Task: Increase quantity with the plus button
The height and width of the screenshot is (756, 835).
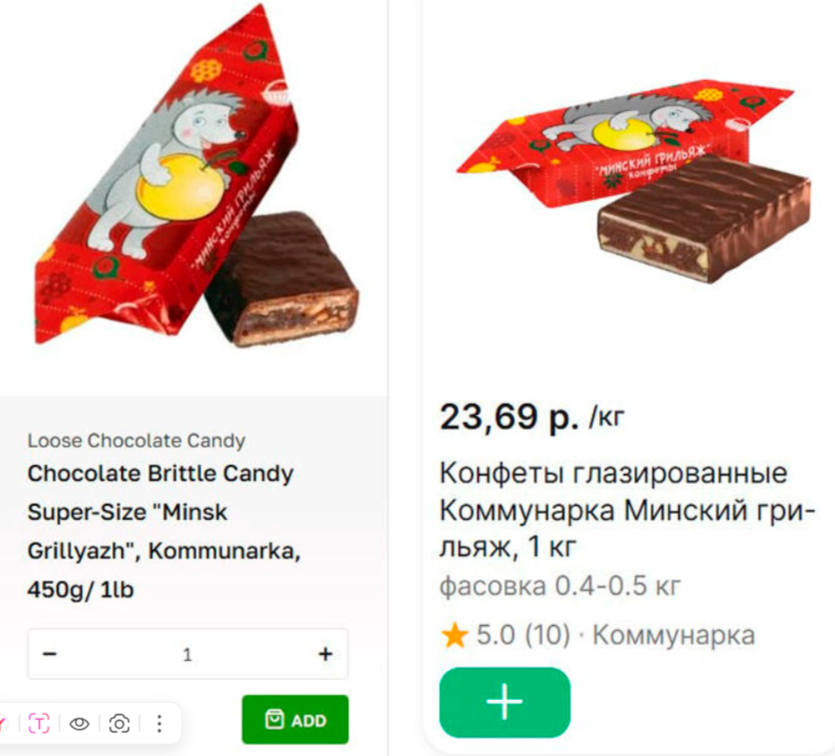Action: [325, 654]
